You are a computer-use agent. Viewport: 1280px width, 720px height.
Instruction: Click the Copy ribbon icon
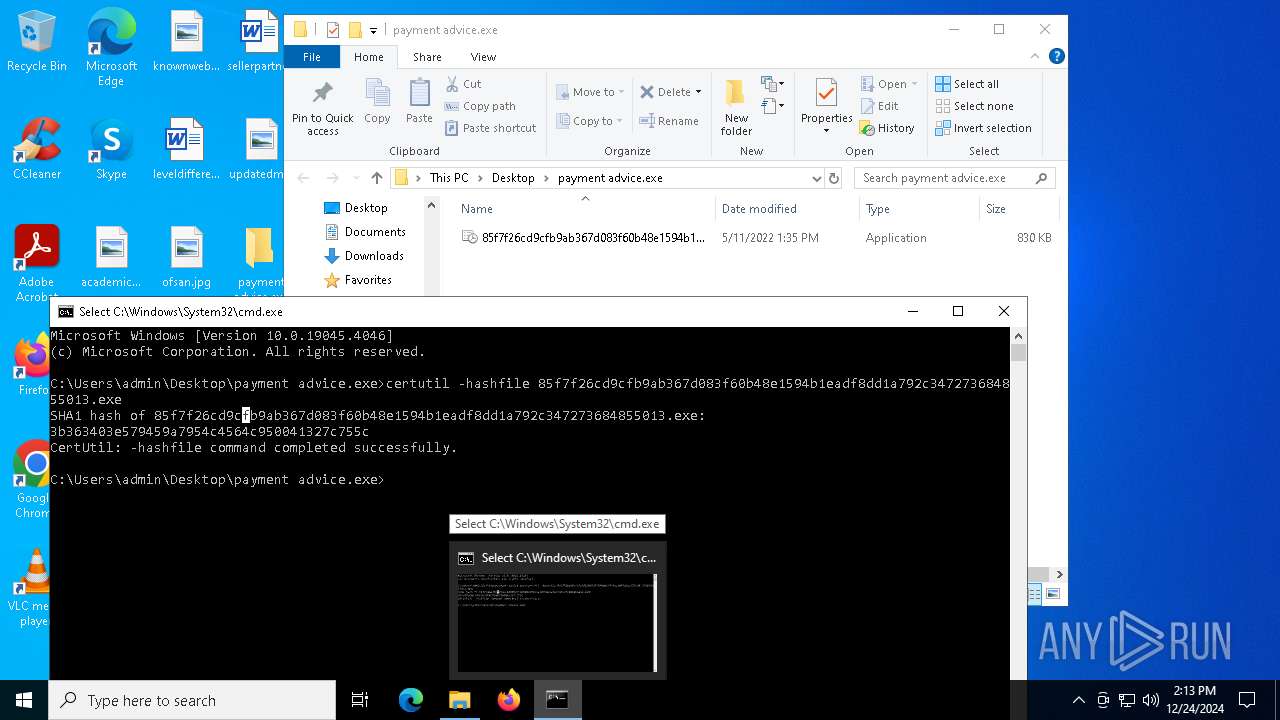(x=377, y=102)
